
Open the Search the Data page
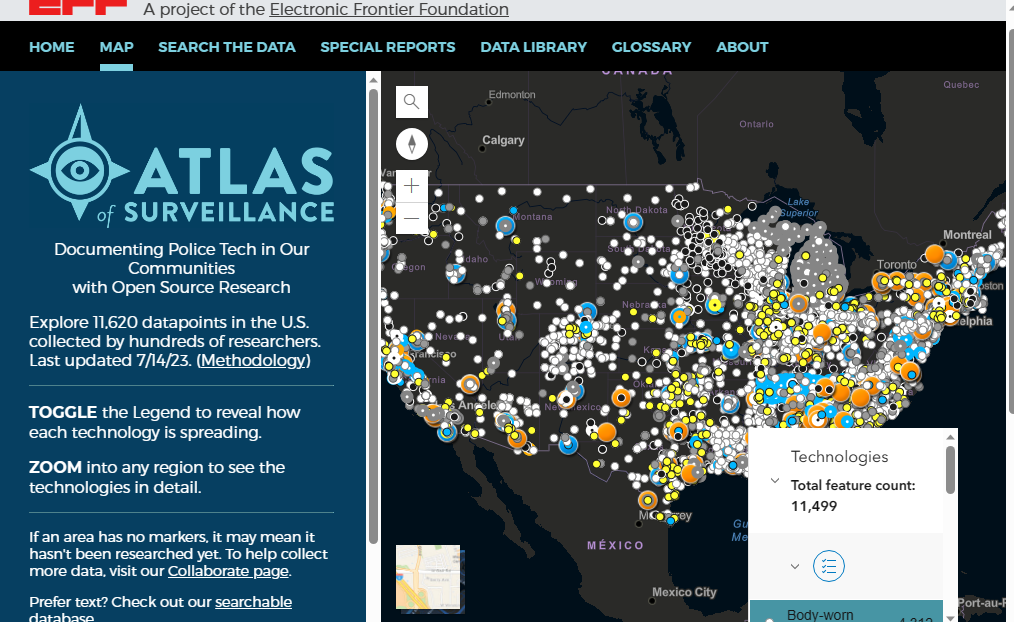coord(227,47)
